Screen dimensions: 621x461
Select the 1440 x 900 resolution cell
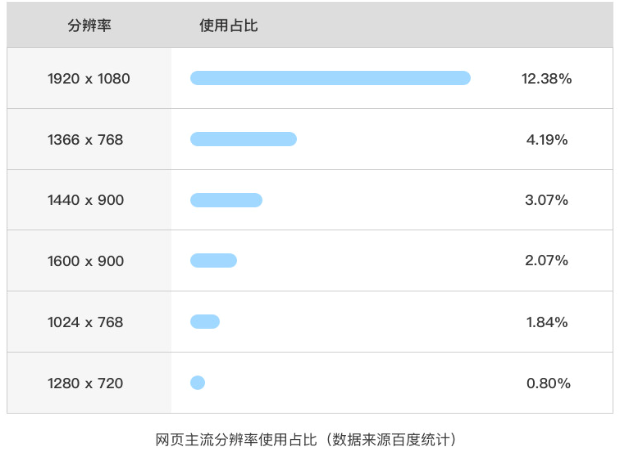[85, 200]
